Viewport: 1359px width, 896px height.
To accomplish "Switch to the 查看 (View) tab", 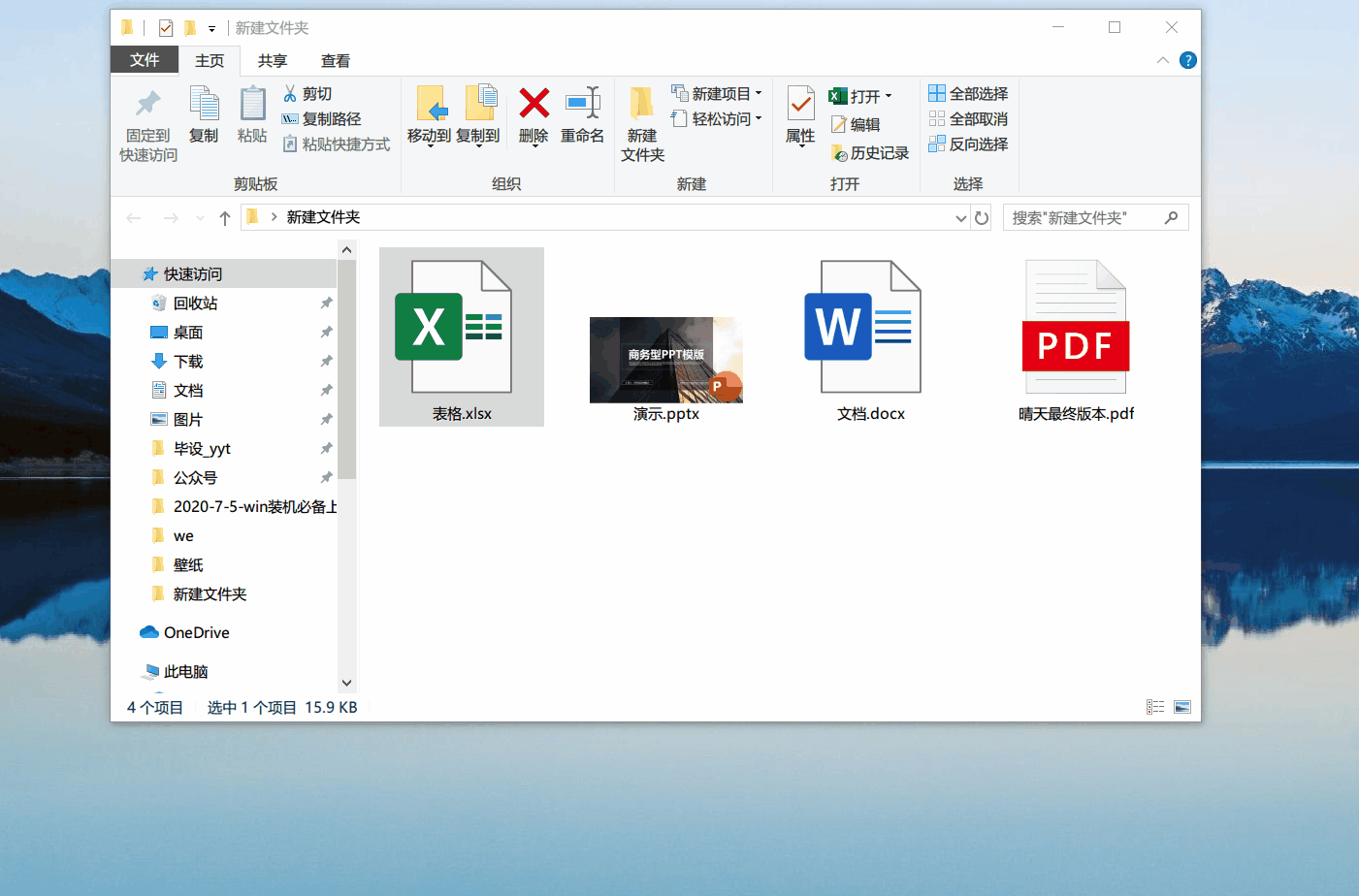I will point(335,60).
